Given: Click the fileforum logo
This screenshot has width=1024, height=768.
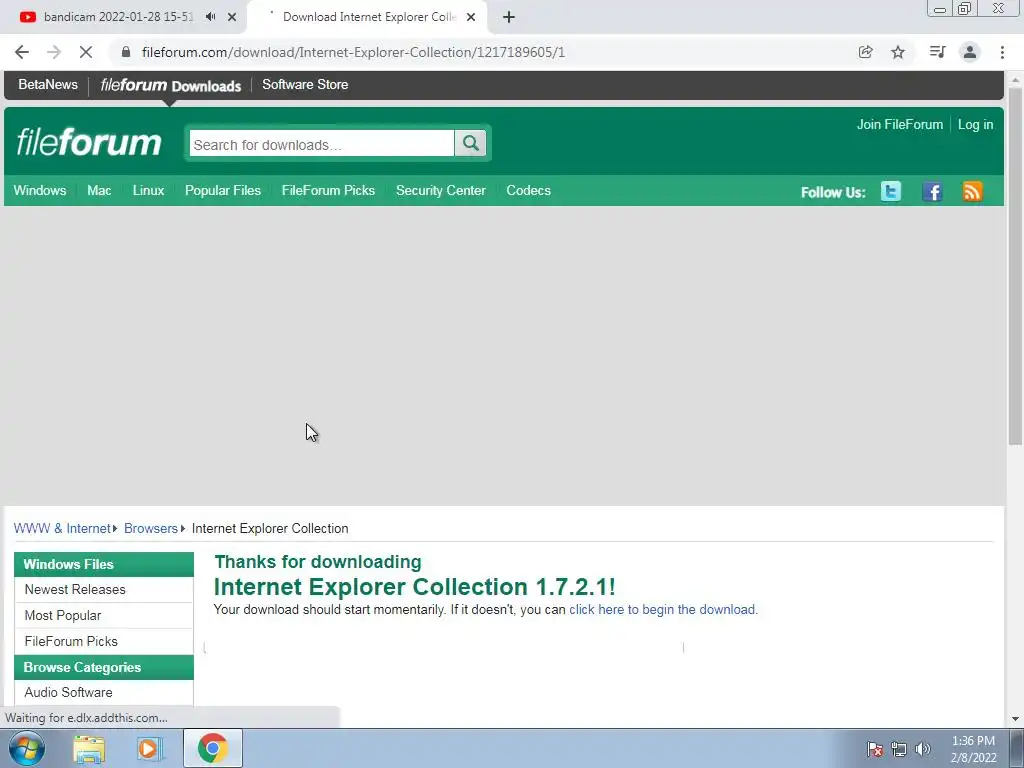Looking at the screenshot, I should pyautogui.click(x=89, y=142).
